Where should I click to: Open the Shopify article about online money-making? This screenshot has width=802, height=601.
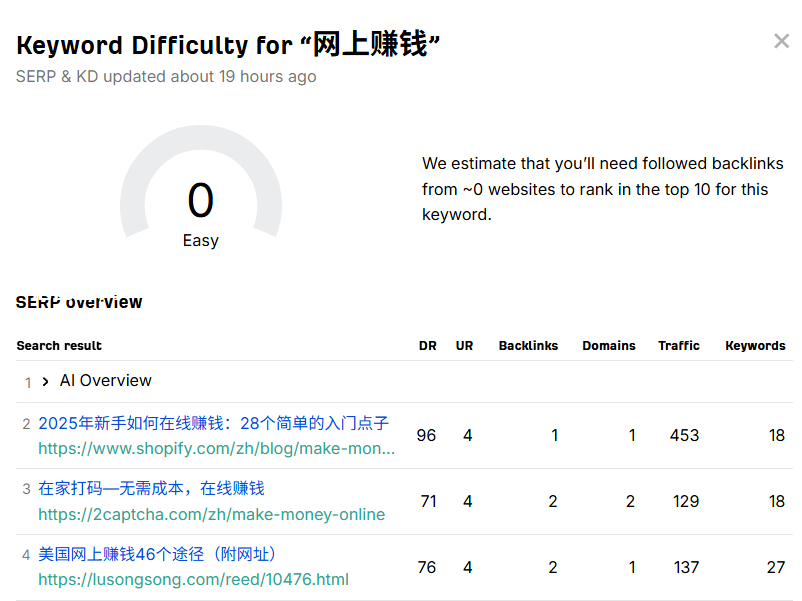pos(213,424)
